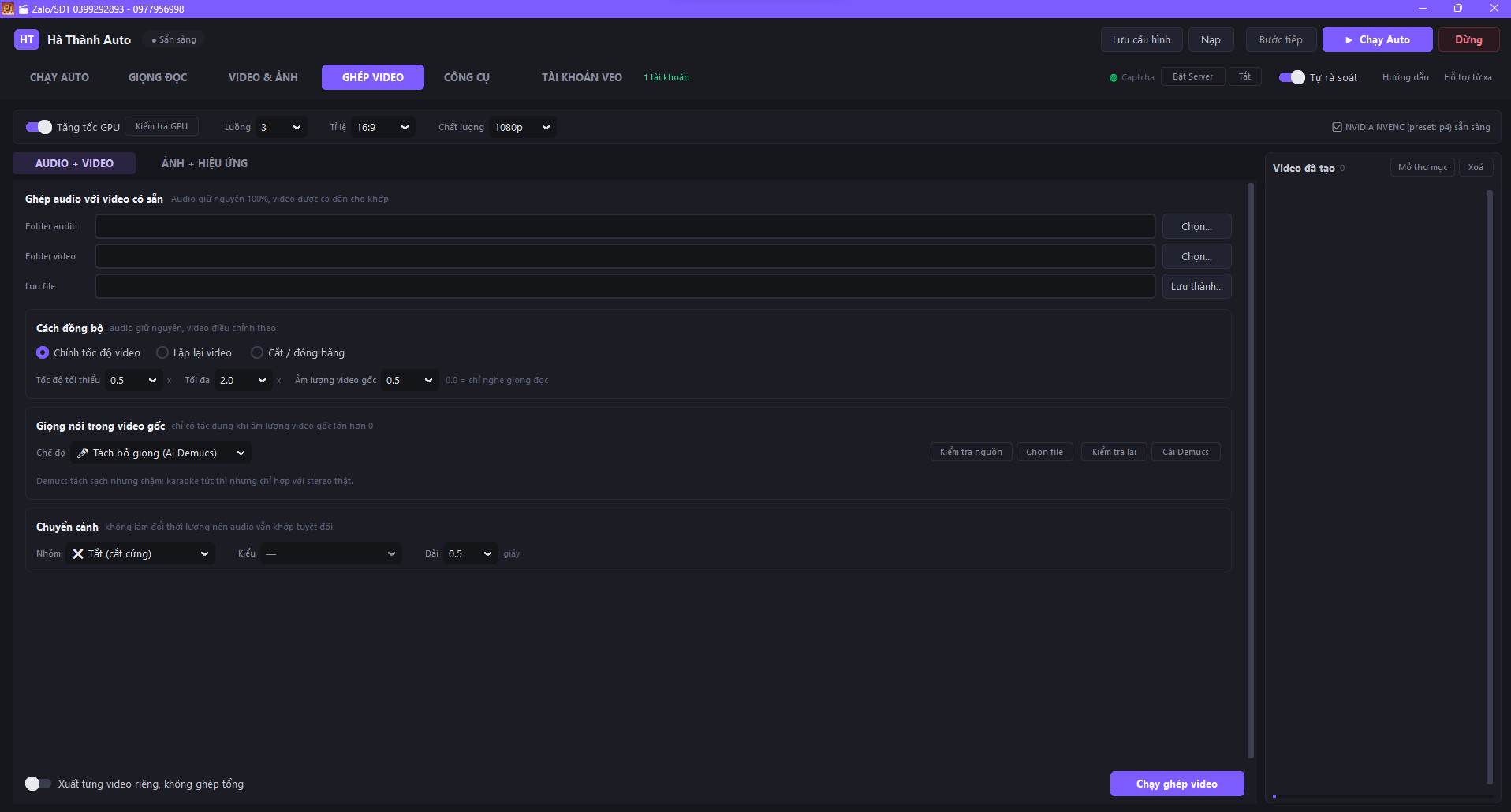
Task: Open the Kiểu transition dropdown
Action: [331, 553]
